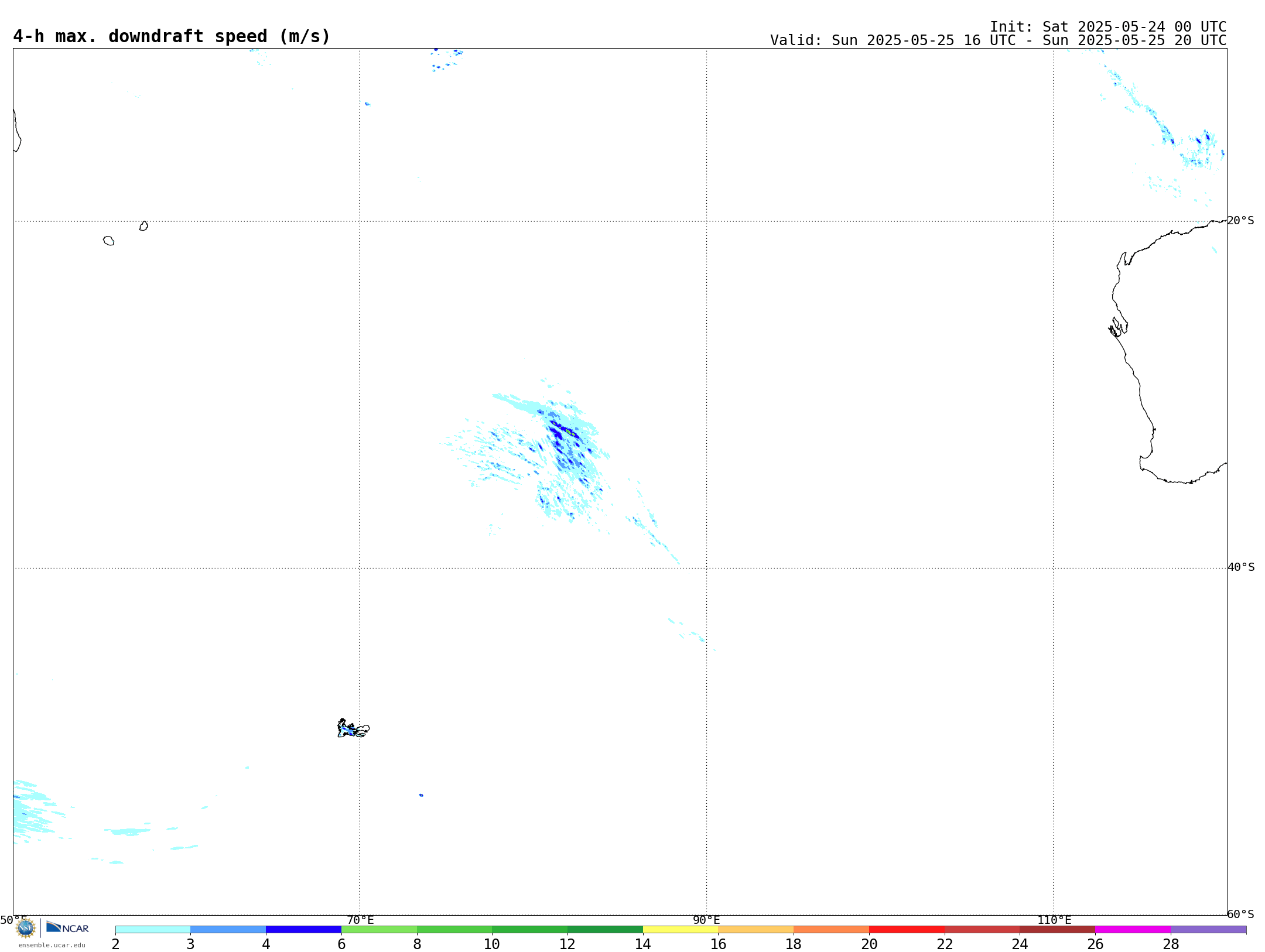
Task: Select the muted red 22–24 m/s swatch
Action: click(x=982, y=929)
